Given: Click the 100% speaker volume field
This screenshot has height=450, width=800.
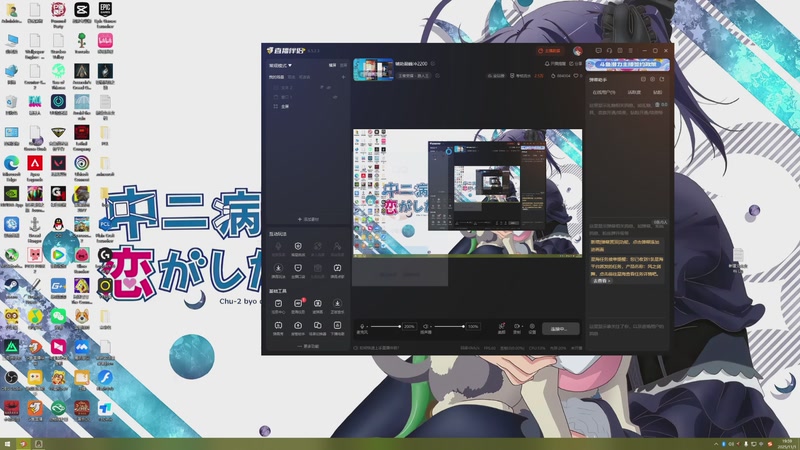Looking at the screenshot, I should [473, 327].
